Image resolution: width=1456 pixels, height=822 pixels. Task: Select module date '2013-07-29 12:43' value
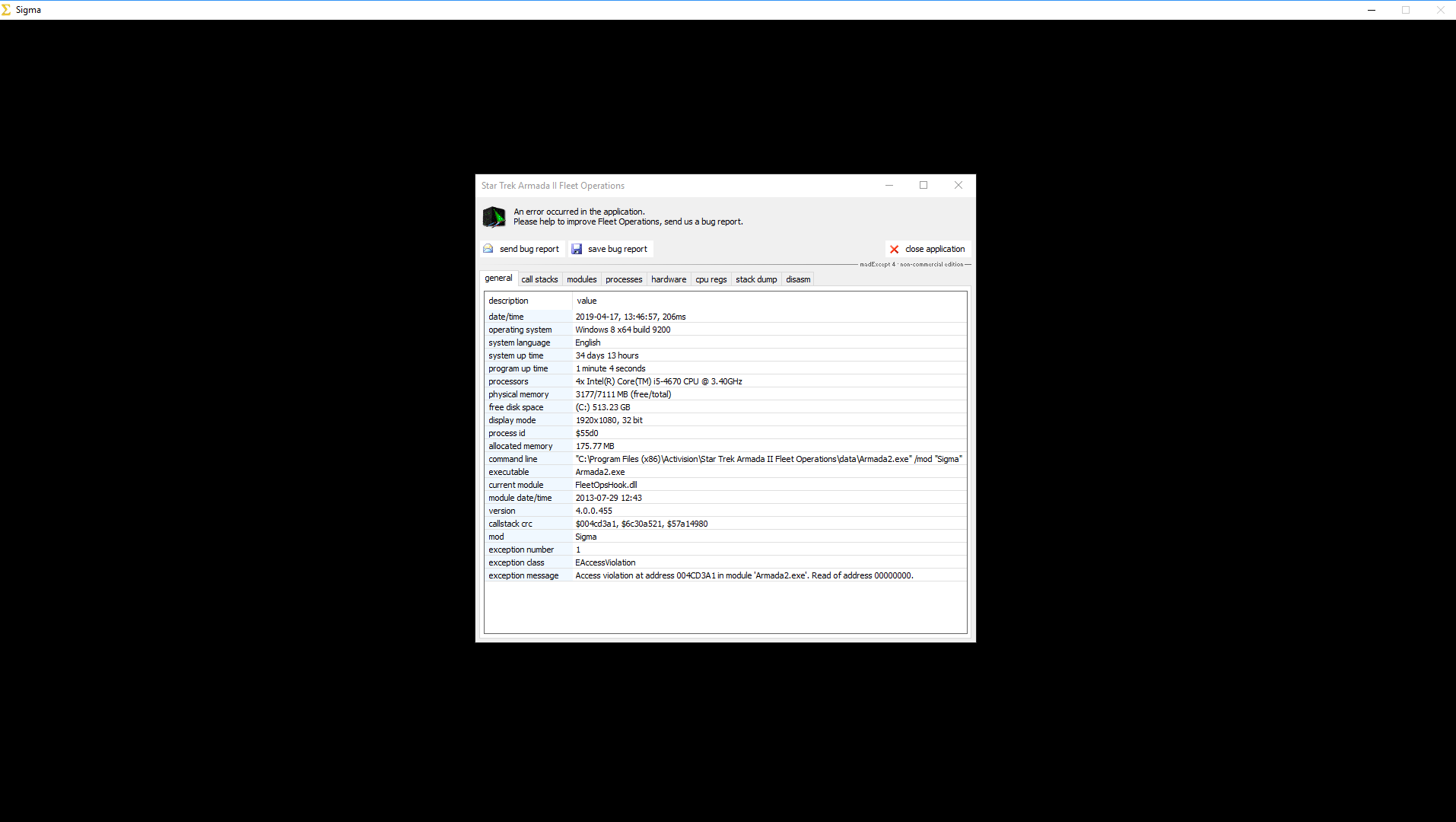(x=609, y=498)
